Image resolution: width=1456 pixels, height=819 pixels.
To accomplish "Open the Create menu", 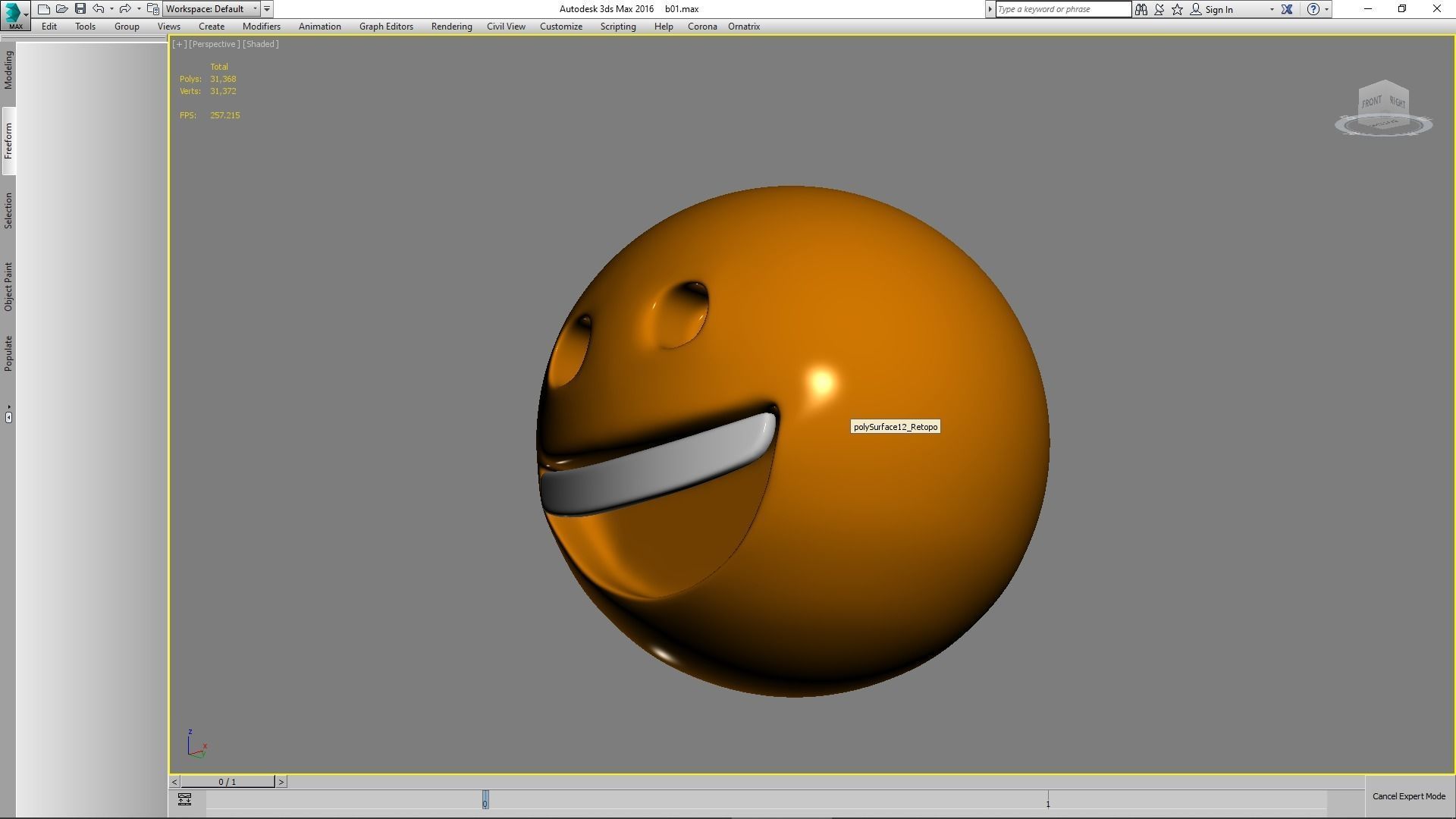I will (212, 27).
